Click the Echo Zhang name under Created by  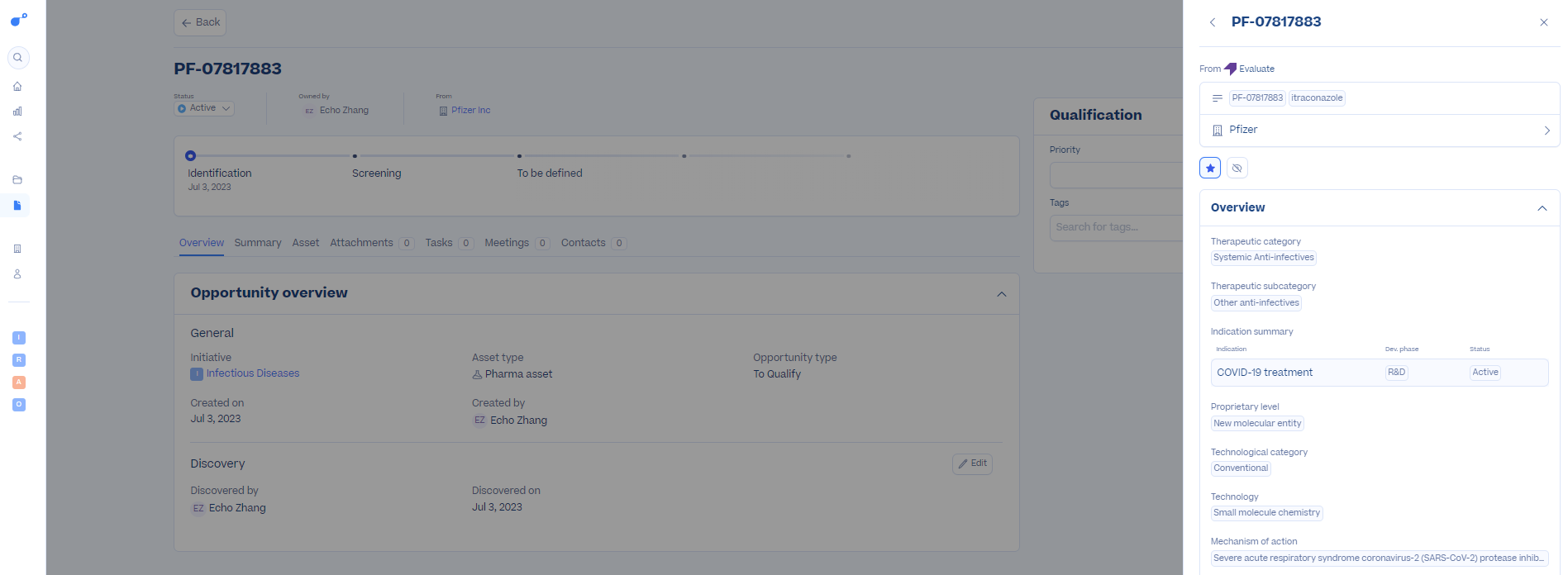518,421
